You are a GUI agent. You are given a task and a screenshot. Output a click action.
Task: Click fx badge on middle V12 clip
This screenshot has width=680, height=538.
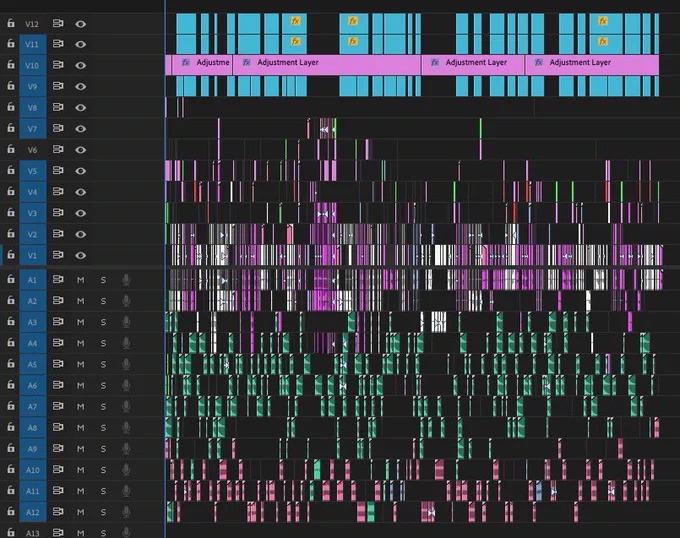(353, 21)
